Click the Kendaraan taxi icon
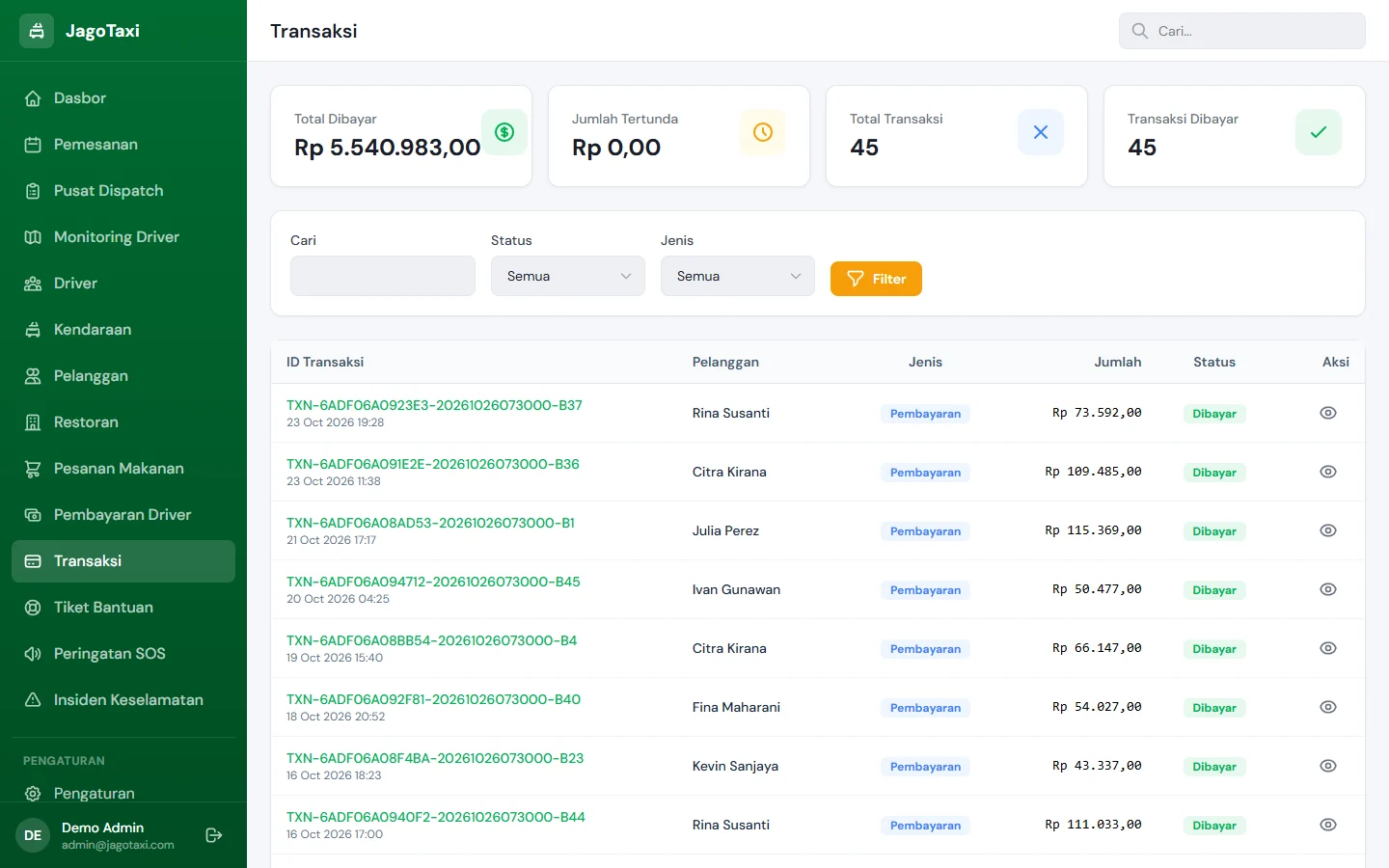Viewport: 1389px width, 868px height. (33, 330)
